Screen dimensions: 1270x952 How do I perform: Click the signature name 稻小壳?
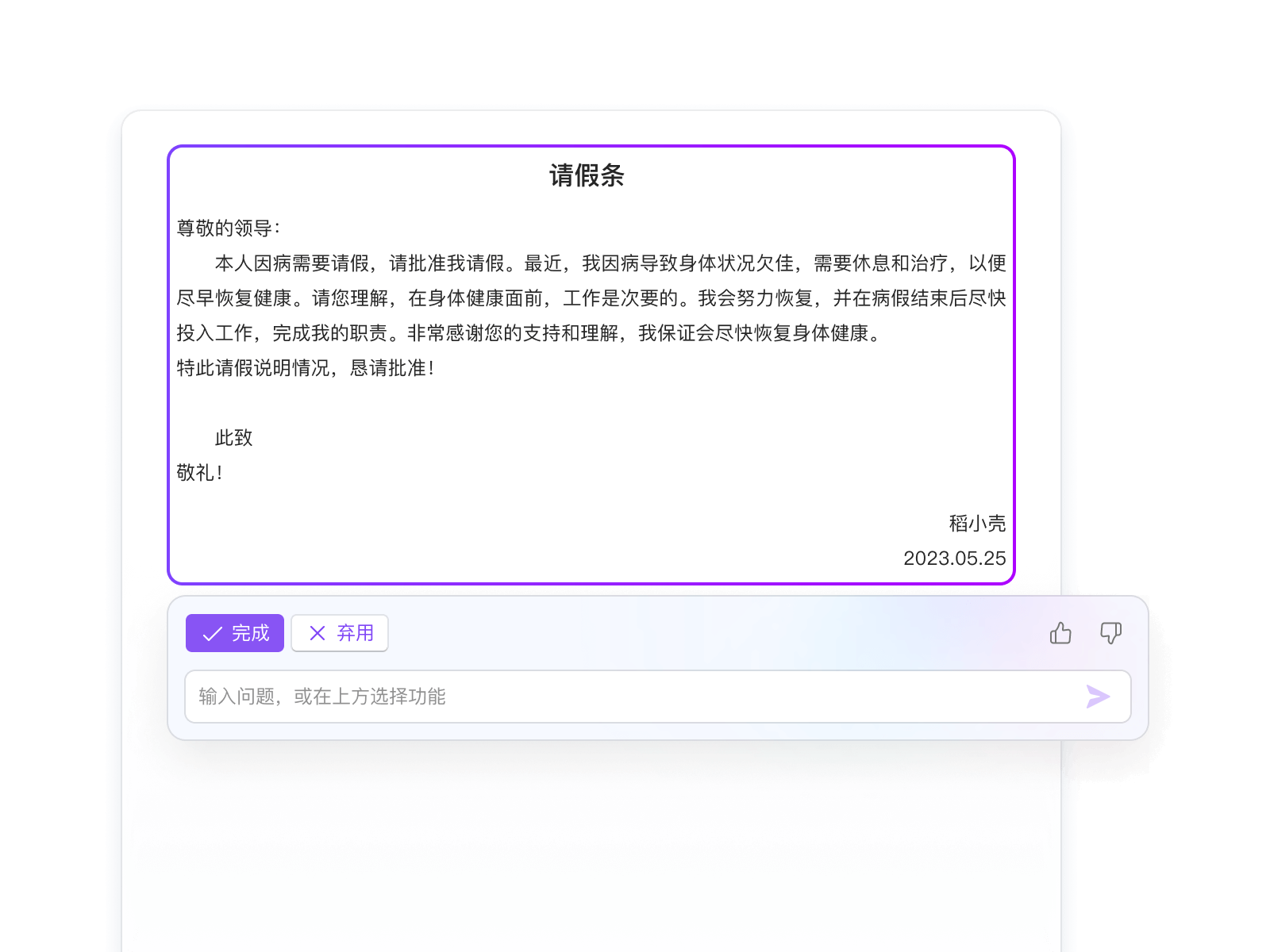[976, 524]
